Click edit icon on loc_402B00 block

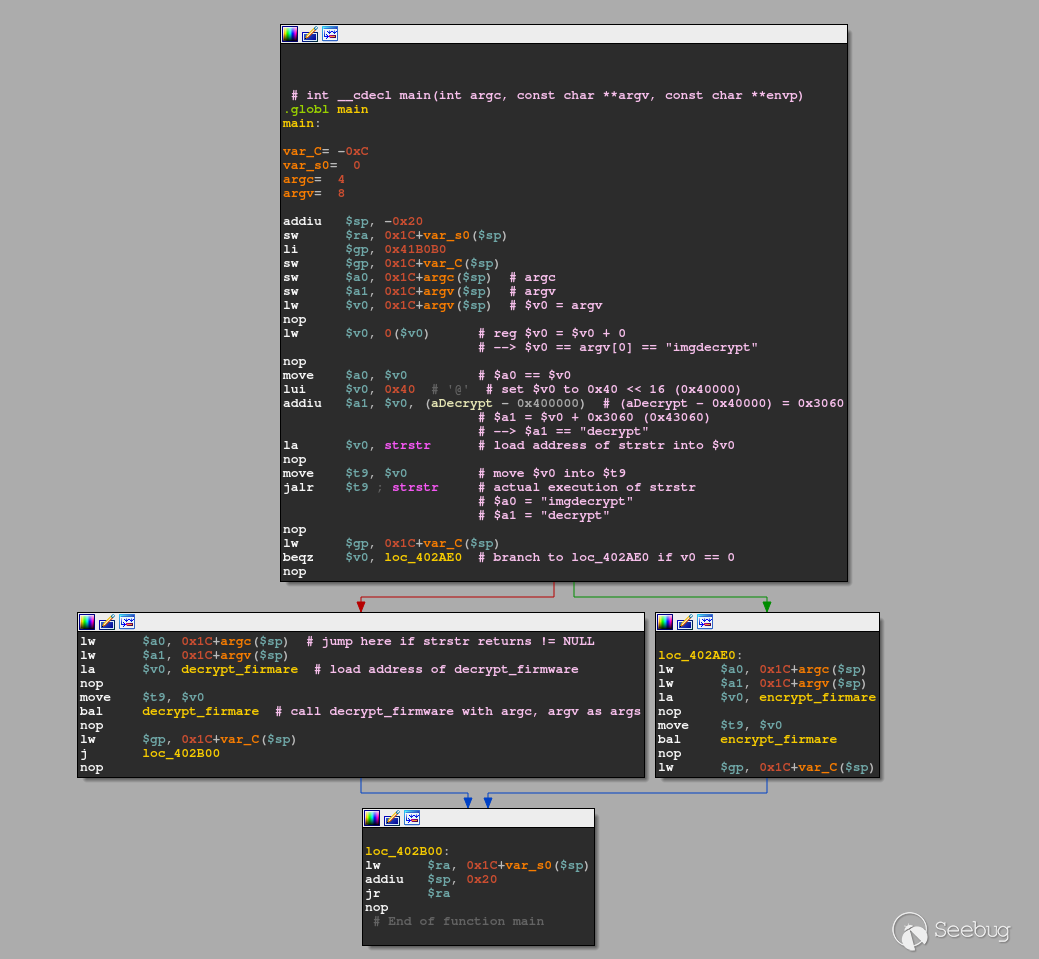pos(392,818)
